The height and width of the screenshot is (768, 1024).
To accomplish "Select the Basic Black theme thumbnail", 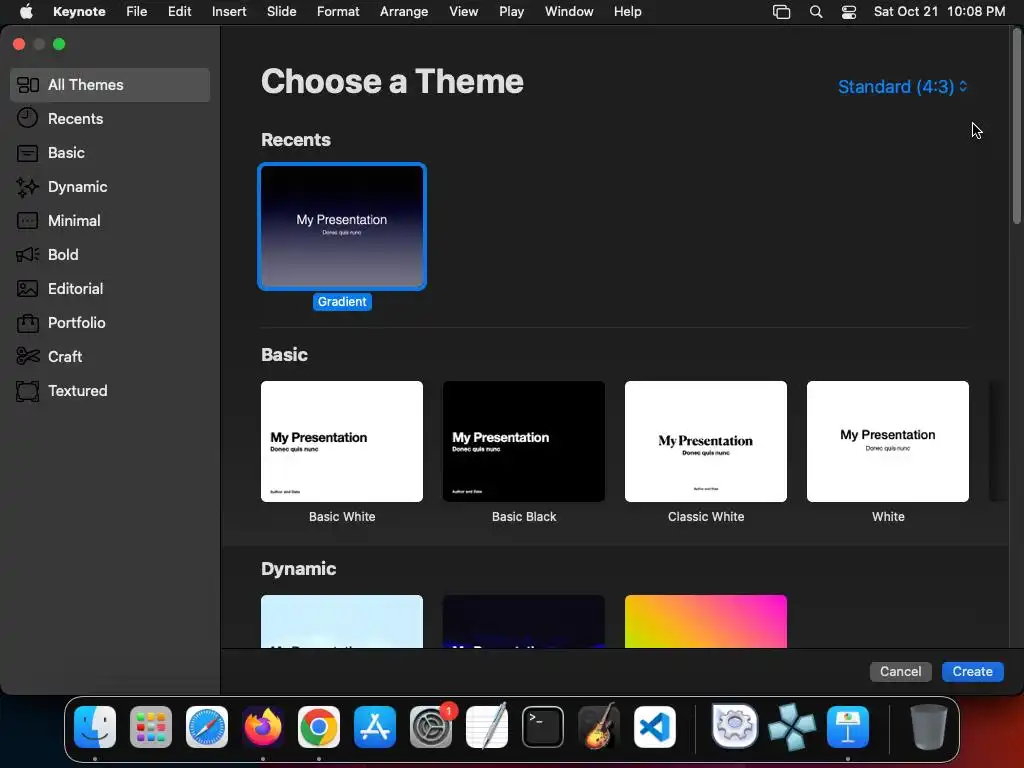I will click(524, 441).
